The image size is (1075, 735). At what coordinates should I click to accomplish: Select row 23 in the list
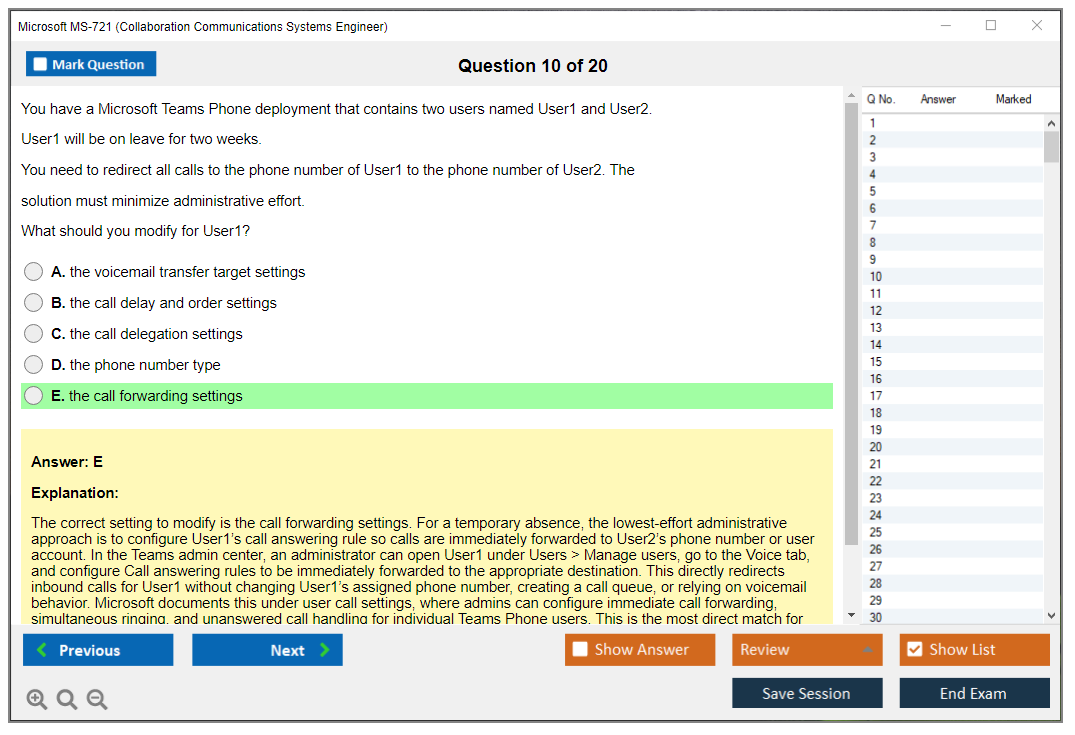[x=953, y=498]
